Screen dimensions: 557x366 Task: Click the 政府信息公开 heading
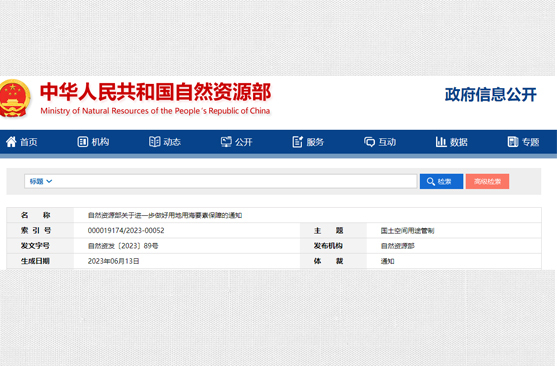pyautogui.click(x=491, y=95)
